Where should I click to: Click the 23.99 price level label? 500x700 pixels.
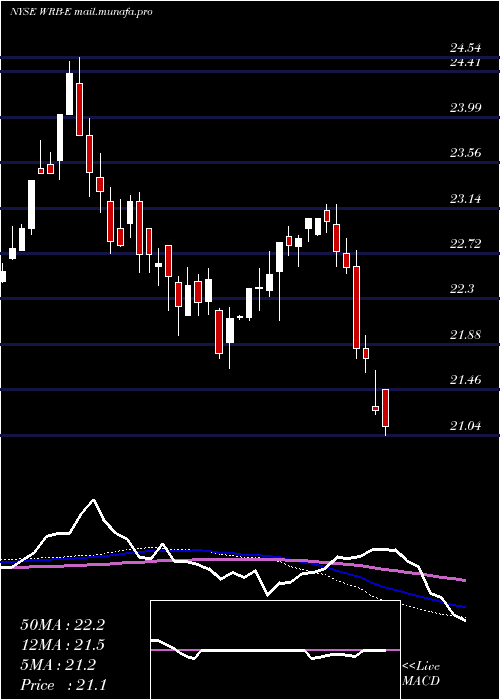pyautogui.click(x=465, y=107)
